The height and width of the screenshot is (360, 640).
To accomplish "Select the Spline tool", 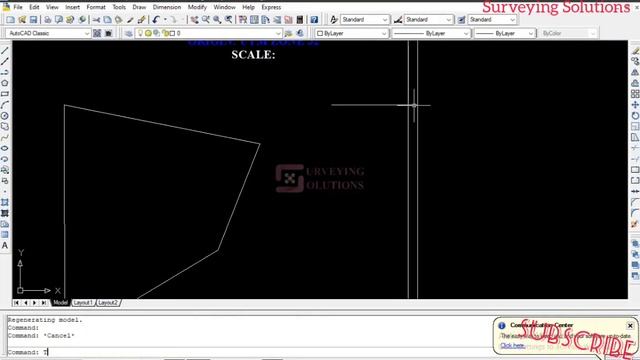I will click(x=5, y=138).
